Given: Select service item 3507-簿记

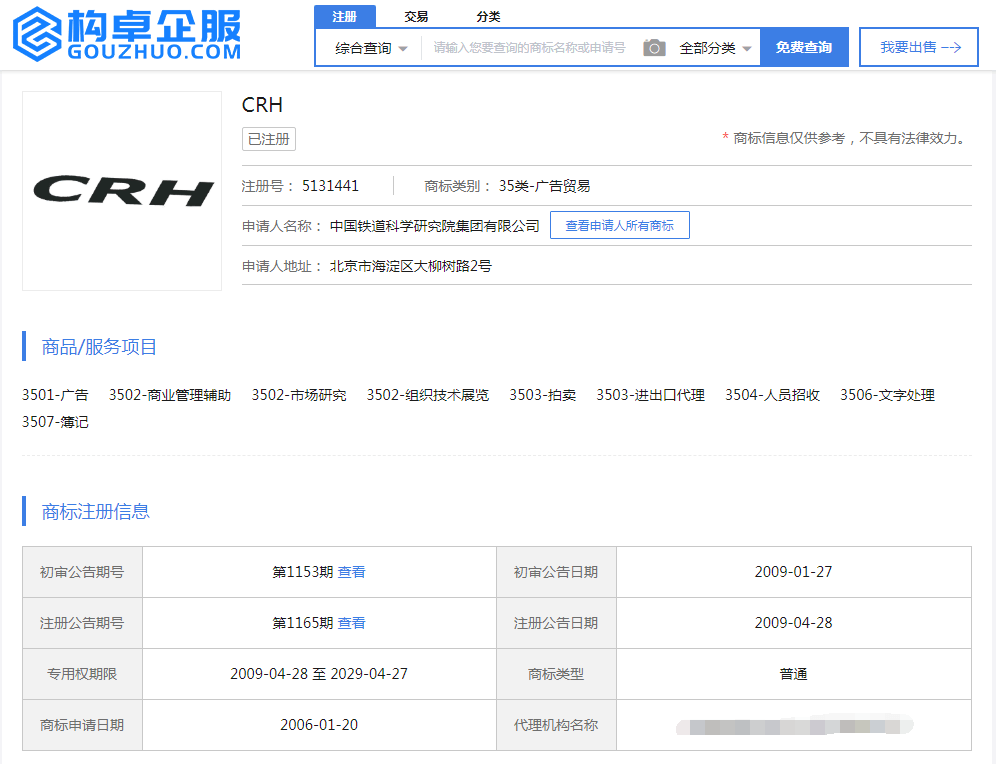Looking at the screenshot, I should click(x=55, y=422).
